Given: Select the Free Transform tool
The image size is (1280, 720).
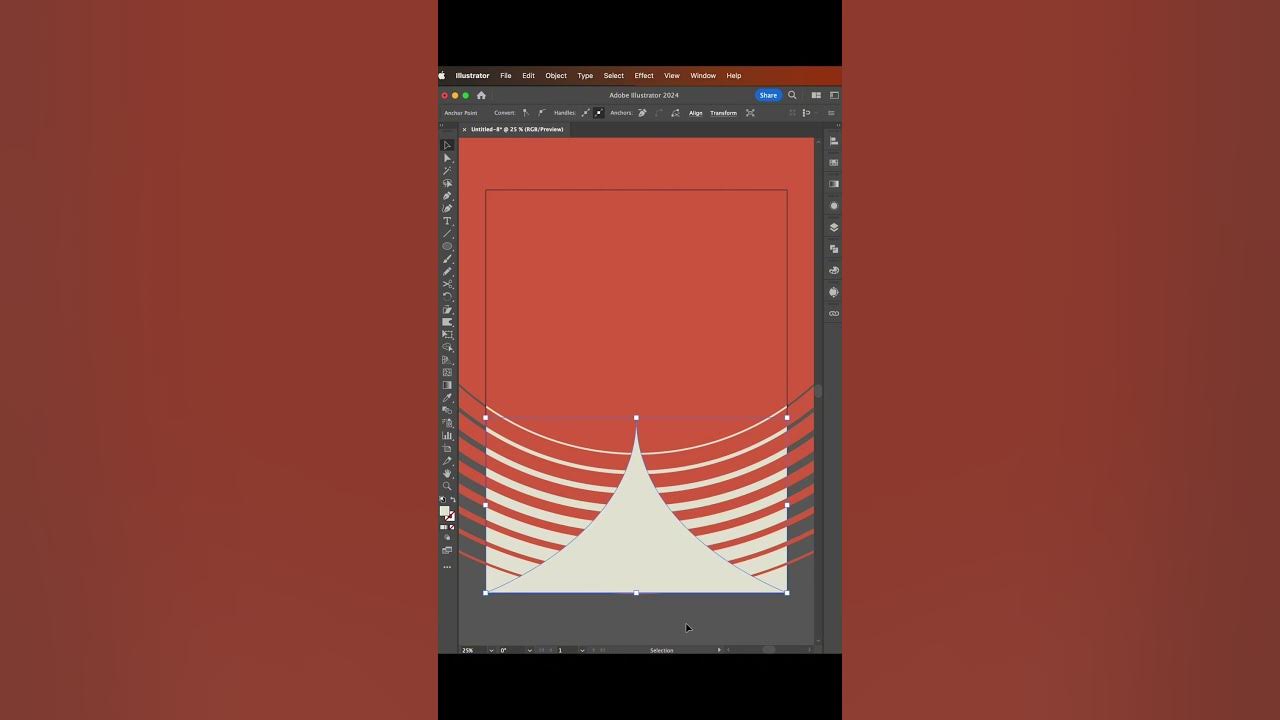Looking at the screenshot, I should click(447, 334).
